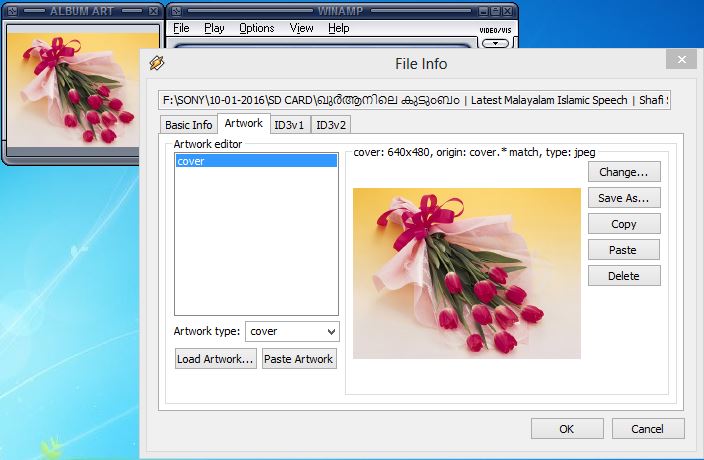Switch to the ID3v1 tab
704x460 pixels.
[290, 125]
